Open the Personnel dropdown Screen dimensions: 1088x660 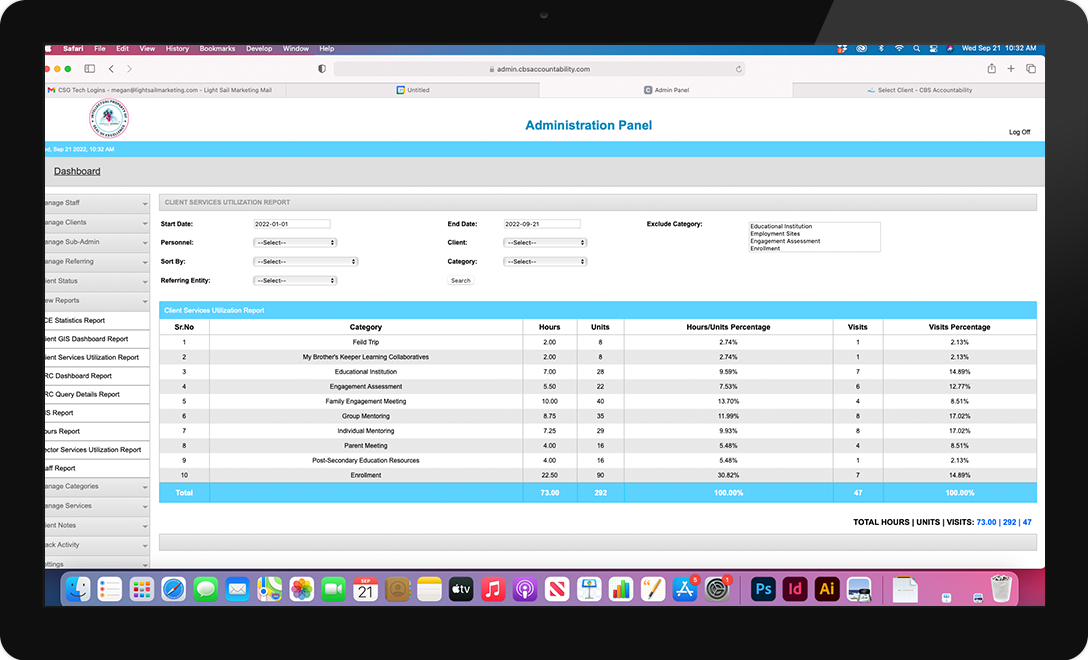pos(295,243)
